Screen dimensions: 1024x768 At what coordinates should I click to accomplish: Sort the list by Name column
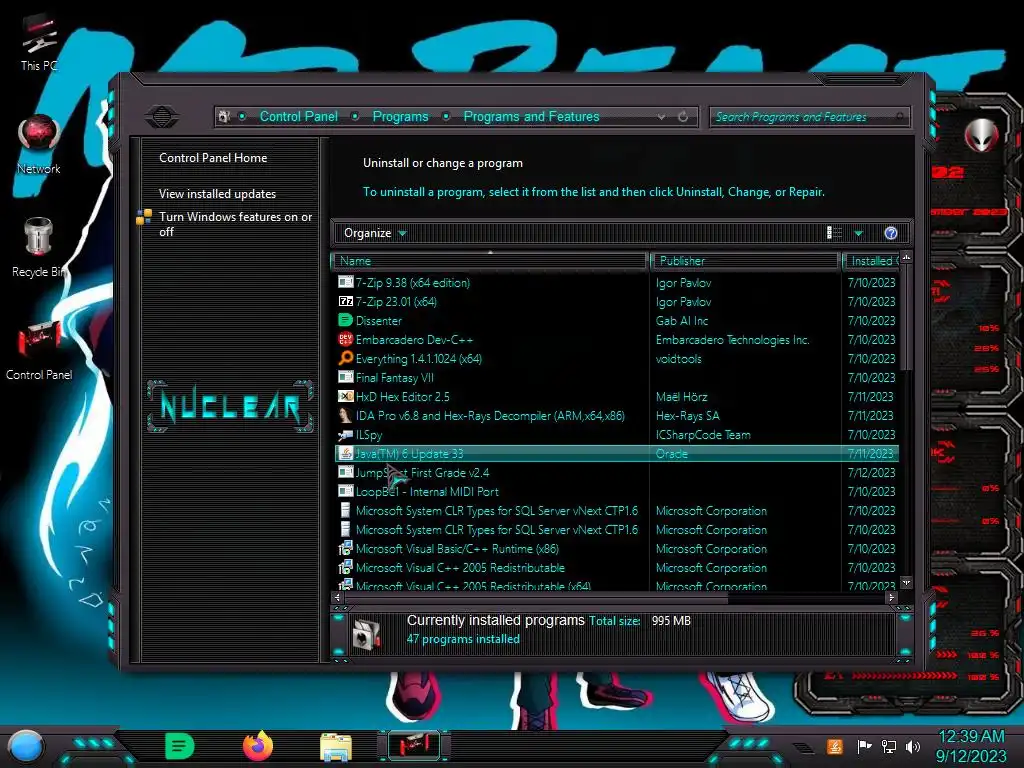click(490, 261)
